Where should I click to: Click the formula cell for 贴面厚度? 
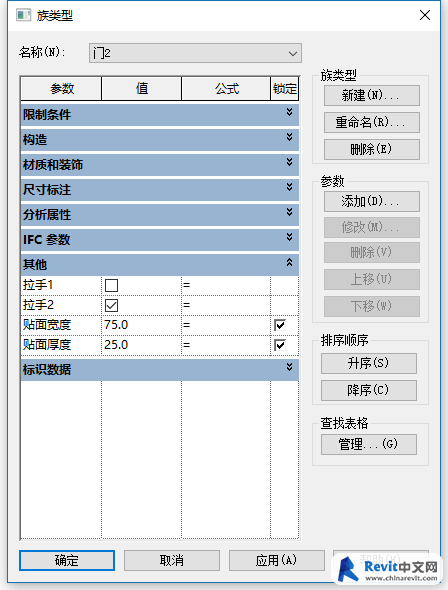click(x=226, y=345)
